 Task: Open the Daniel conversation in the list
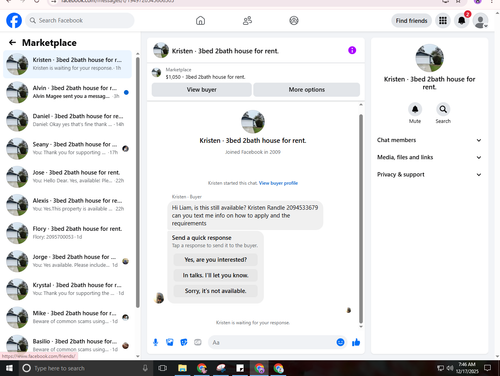[68, 120]
